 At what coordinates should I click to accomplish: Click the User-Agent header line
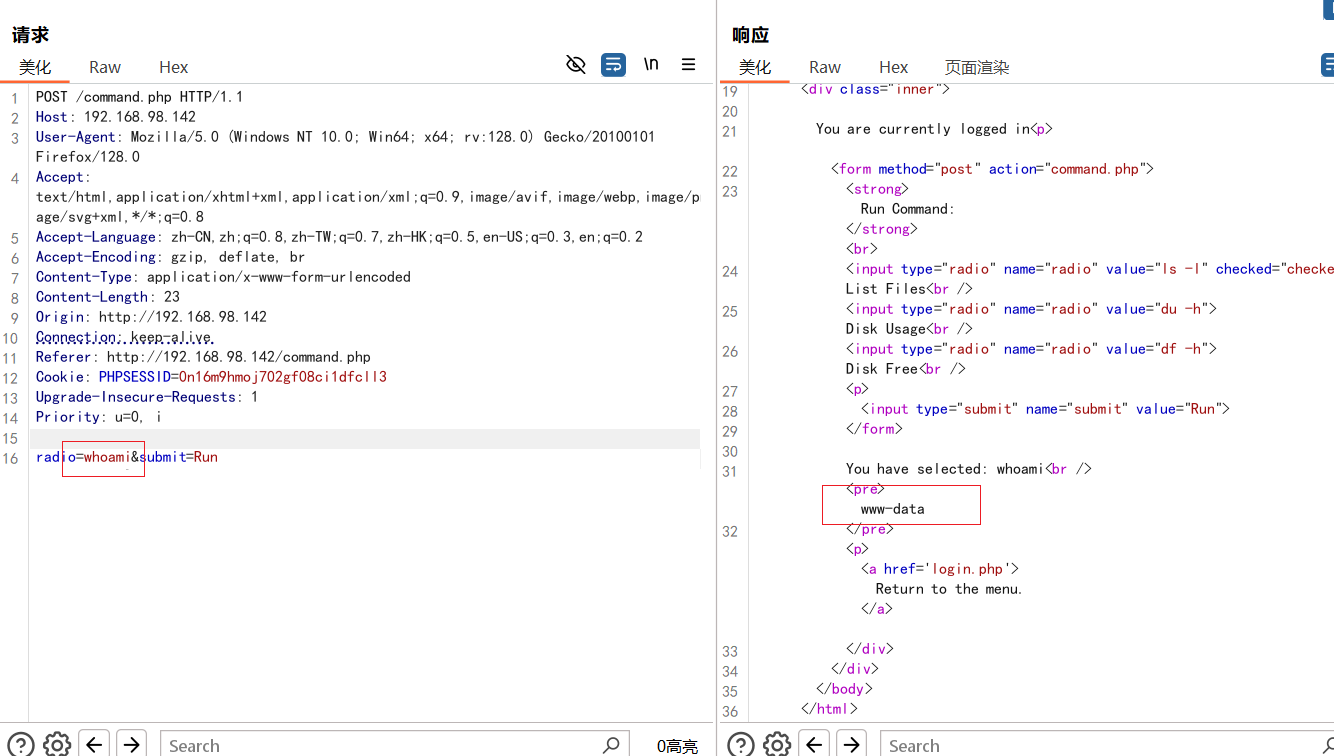click(345, 137)
